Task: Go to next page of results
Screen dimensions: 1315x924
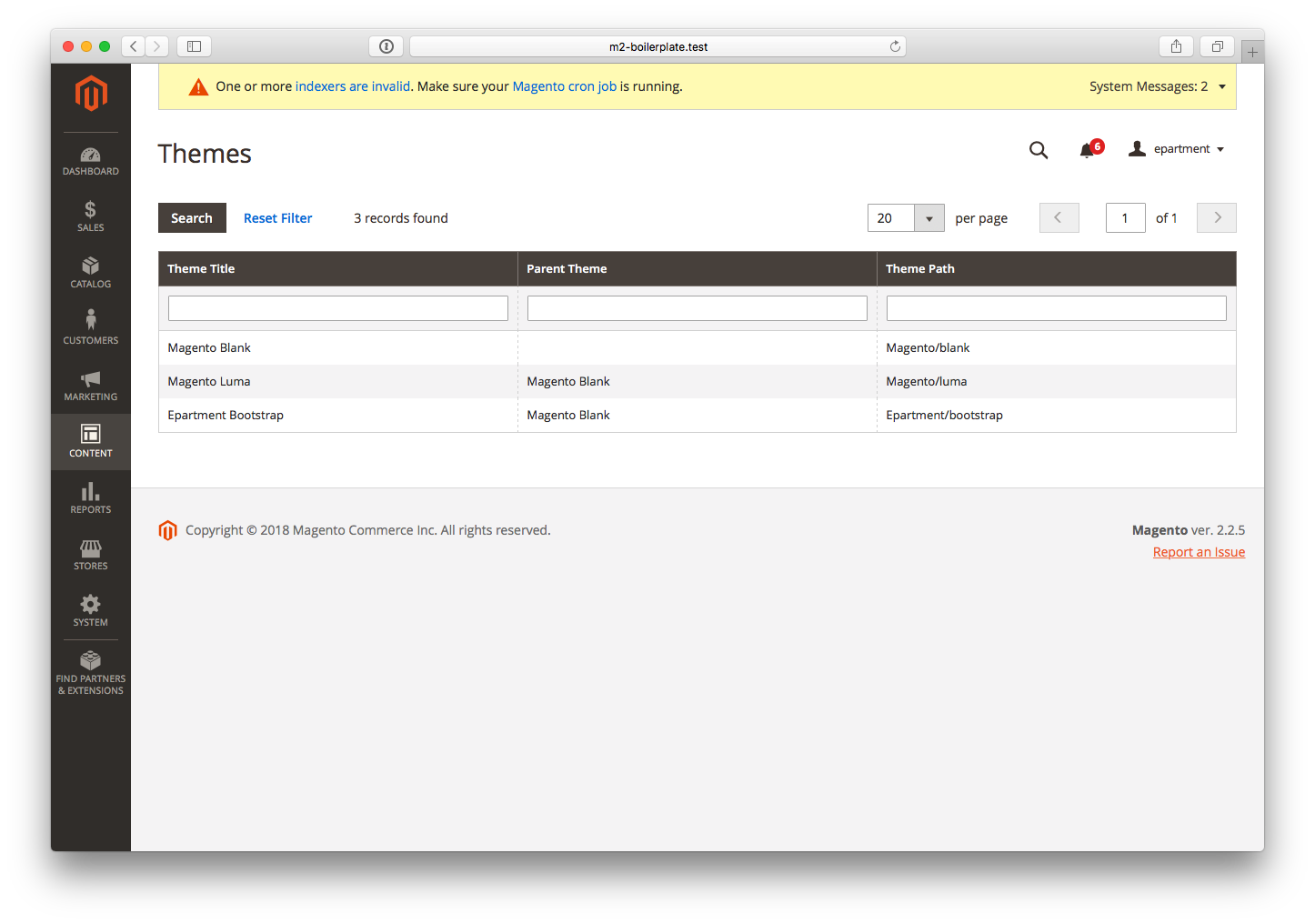Action: coord(1217,218)
